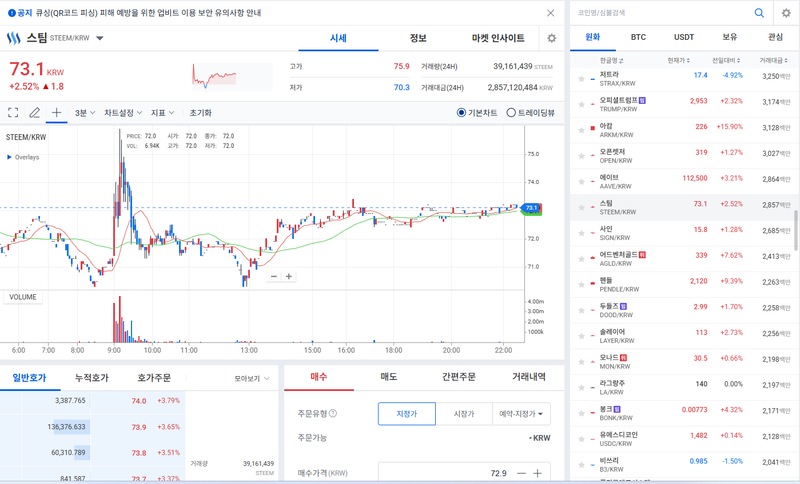Click the search magnifier icon
The width and height of the screenshot is (800, 484).
[x=759, y=13]
